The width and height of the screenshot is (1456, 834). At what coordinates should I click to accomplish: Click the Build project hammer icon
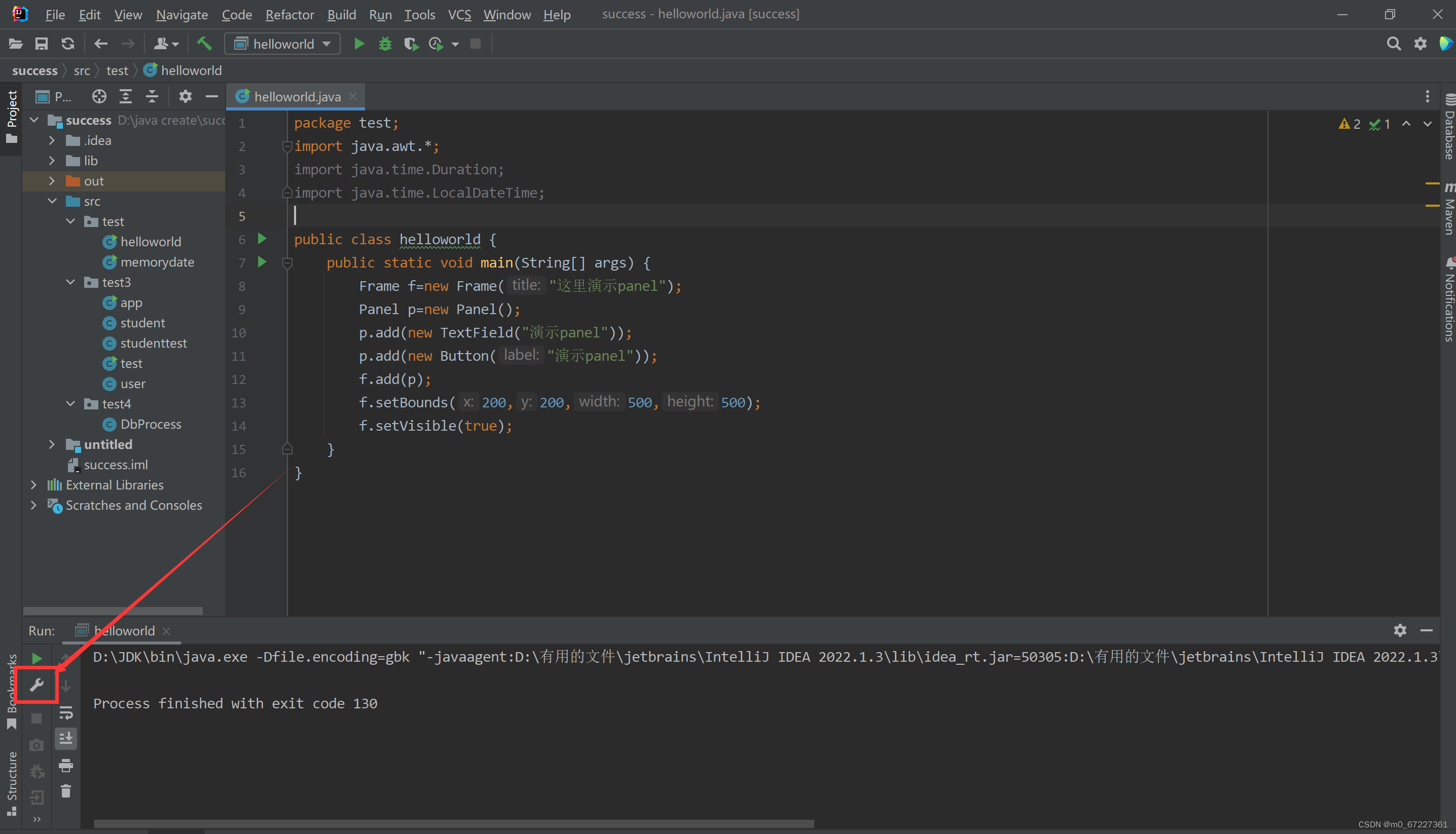[x=204, y=44]
